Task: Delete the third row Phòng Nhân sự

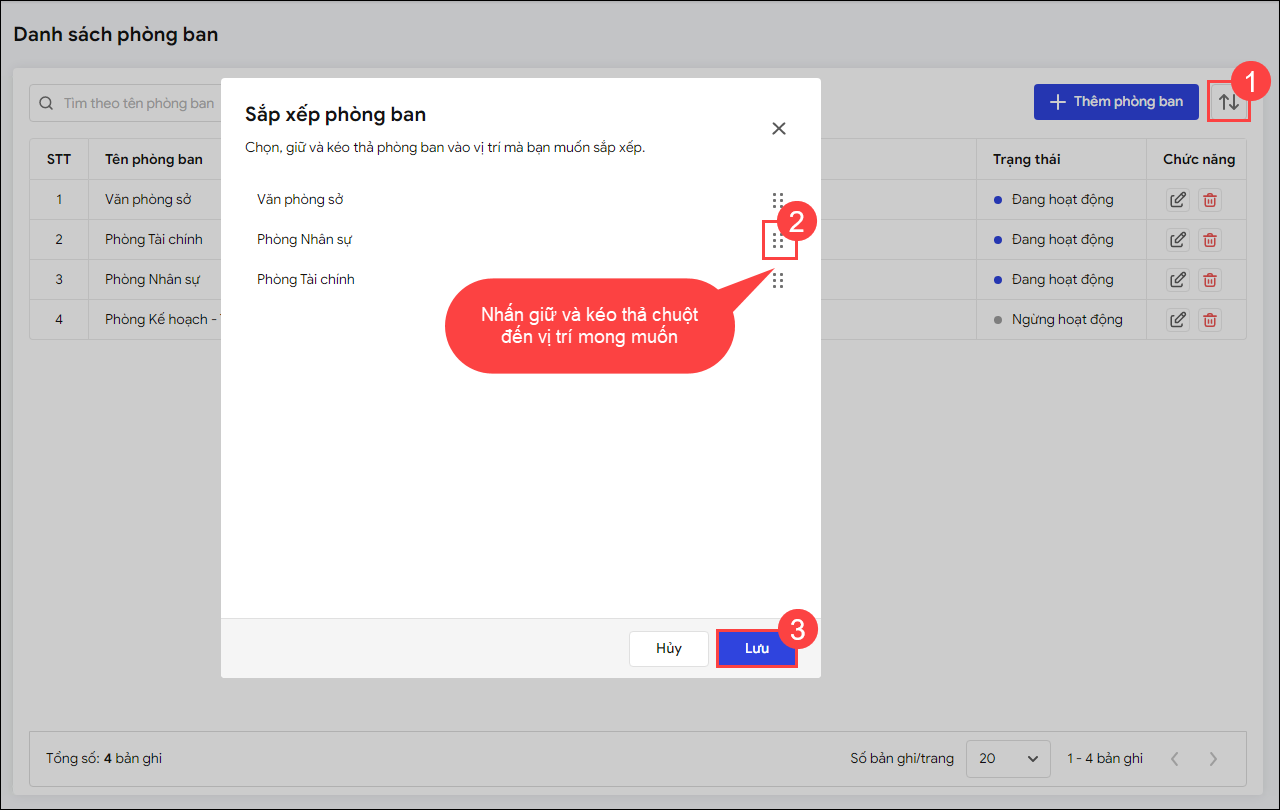Action: click(x=1210, y=280)
